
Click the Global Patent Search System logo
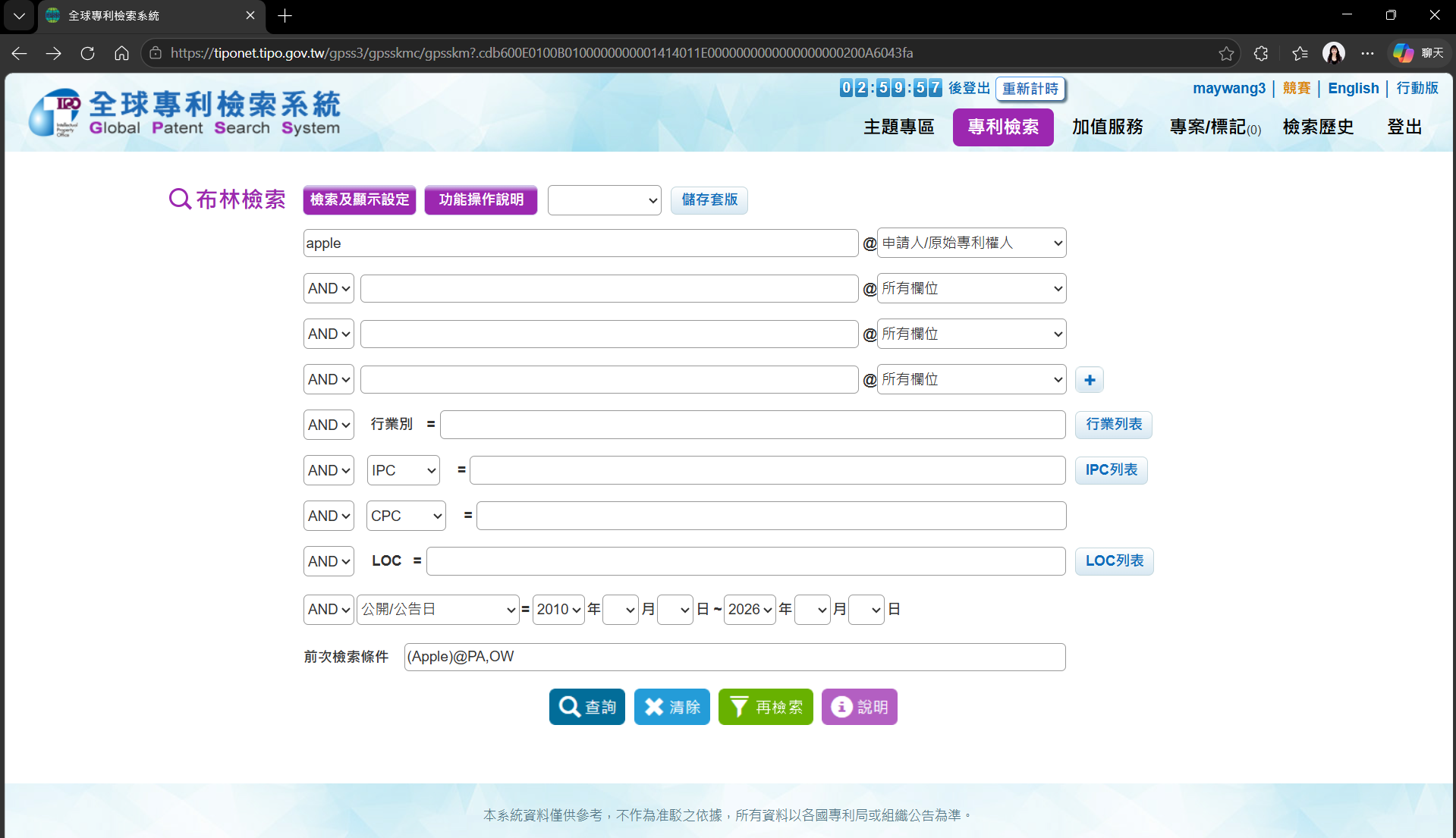pos(185,113)
